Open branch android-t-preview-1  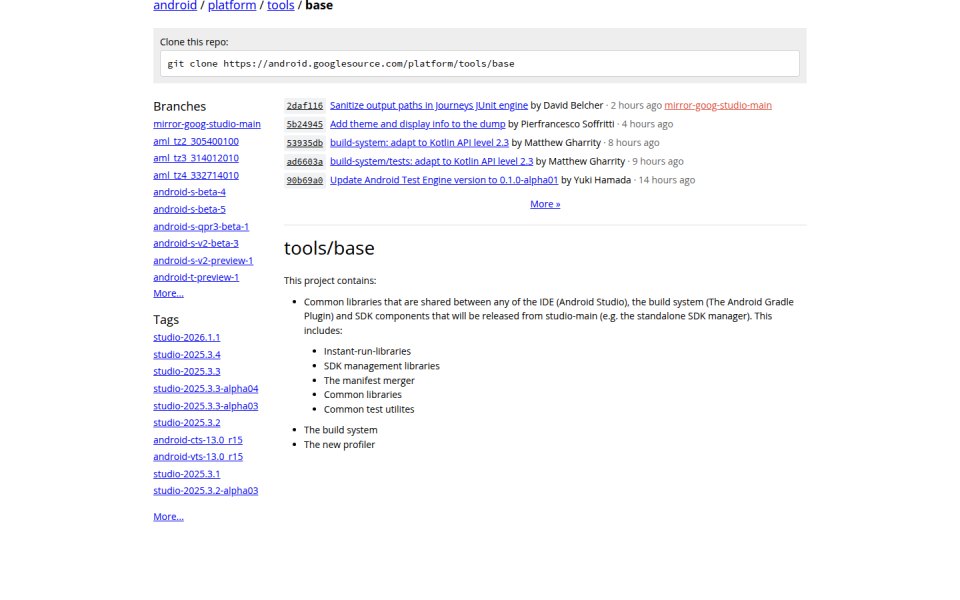pos(196,277)
